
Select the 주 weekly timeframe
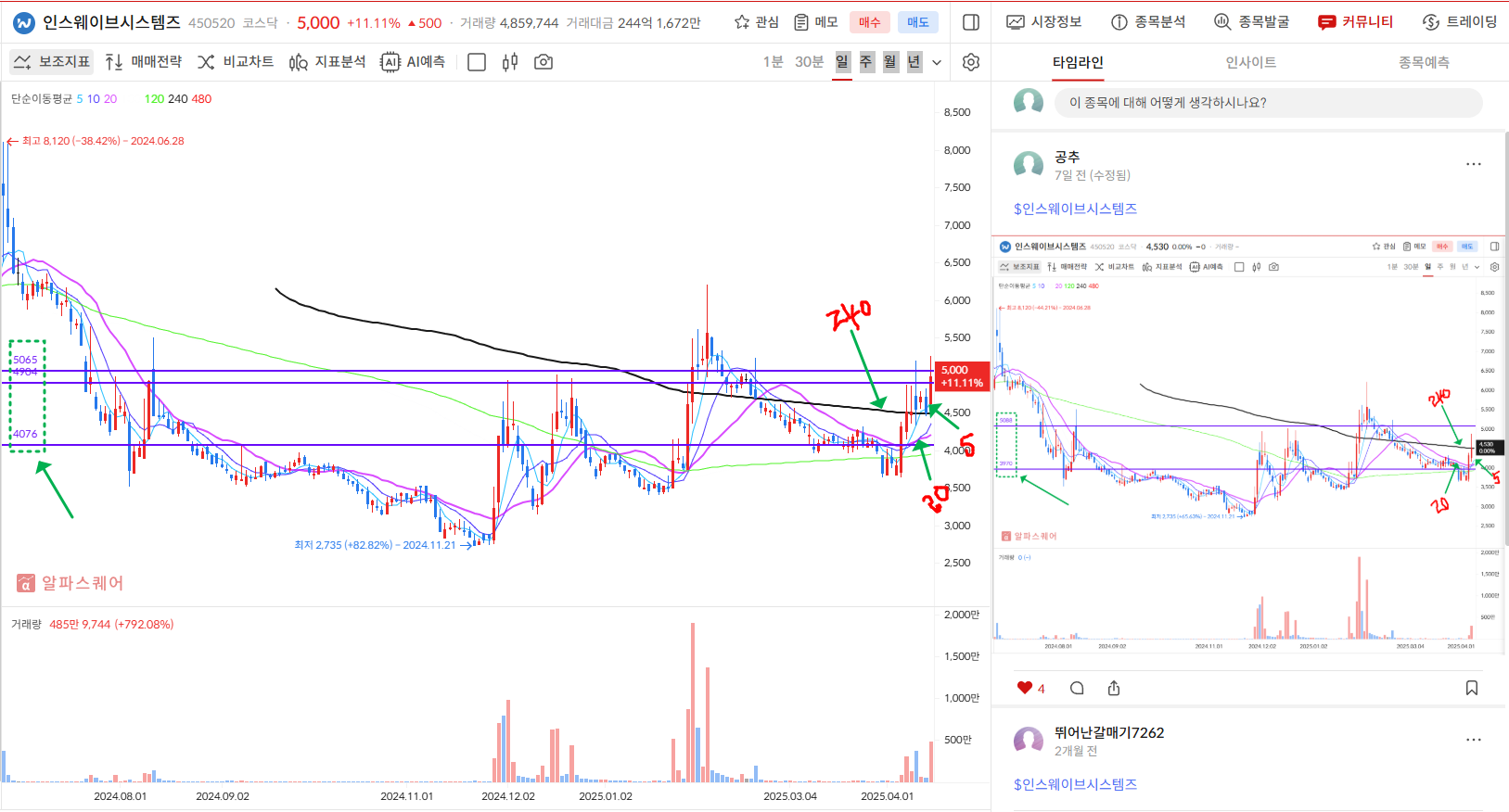coord(866,62)
